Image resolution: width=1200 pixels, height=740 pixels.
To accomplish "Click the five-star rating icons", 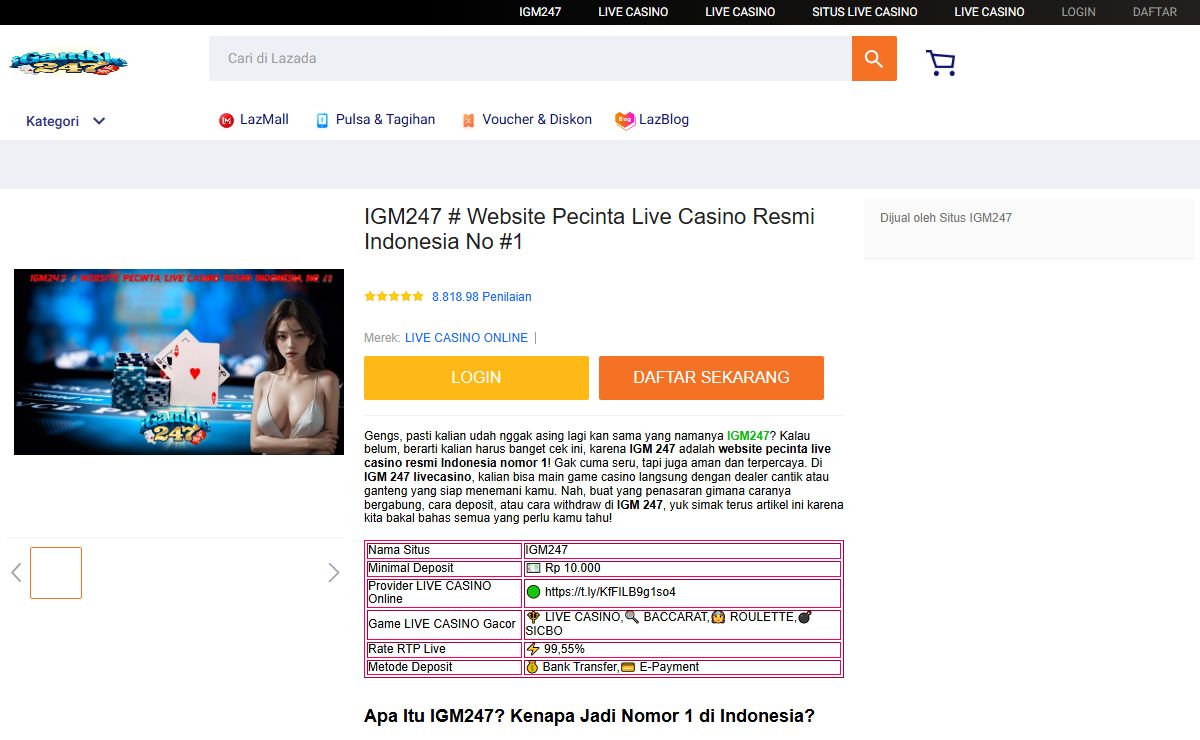I will 394,297.
